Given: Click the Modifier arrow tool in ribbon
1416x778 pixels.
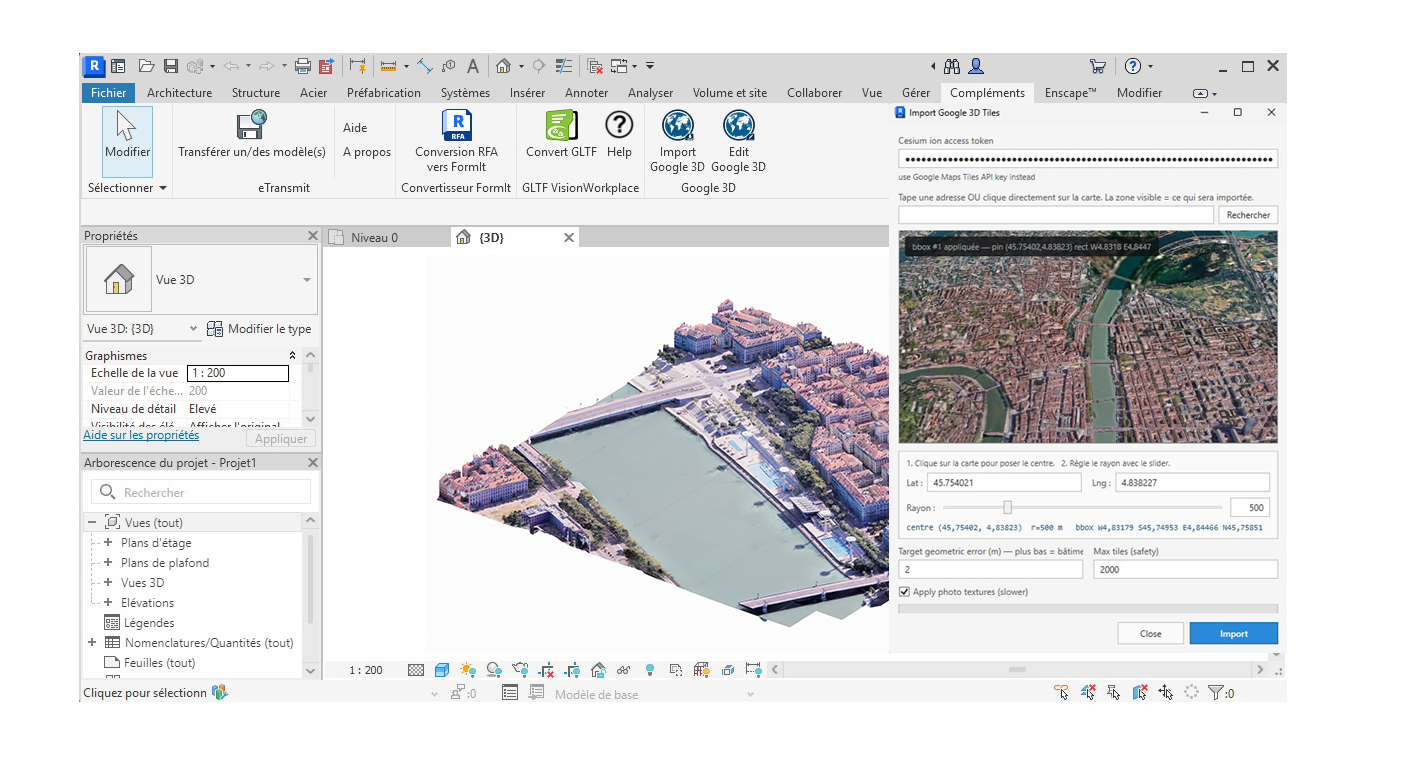Looking at the screenshot, I should click(x=127, y=141).
